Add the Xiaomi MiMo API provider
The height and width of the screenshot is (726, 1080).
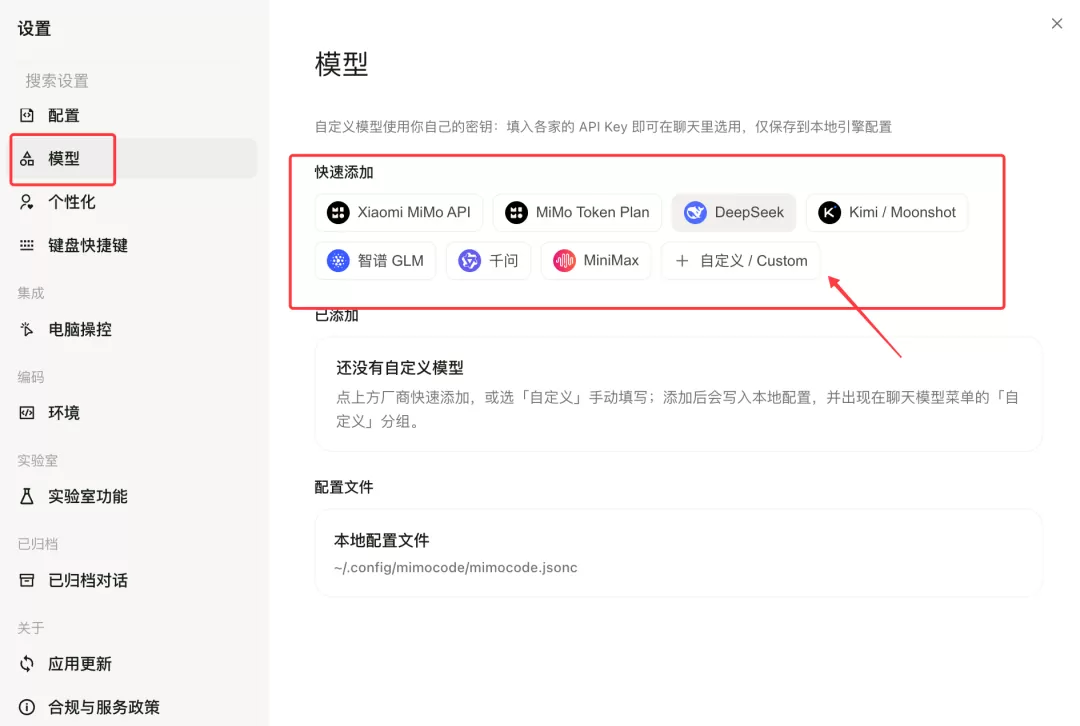[399, 212]
